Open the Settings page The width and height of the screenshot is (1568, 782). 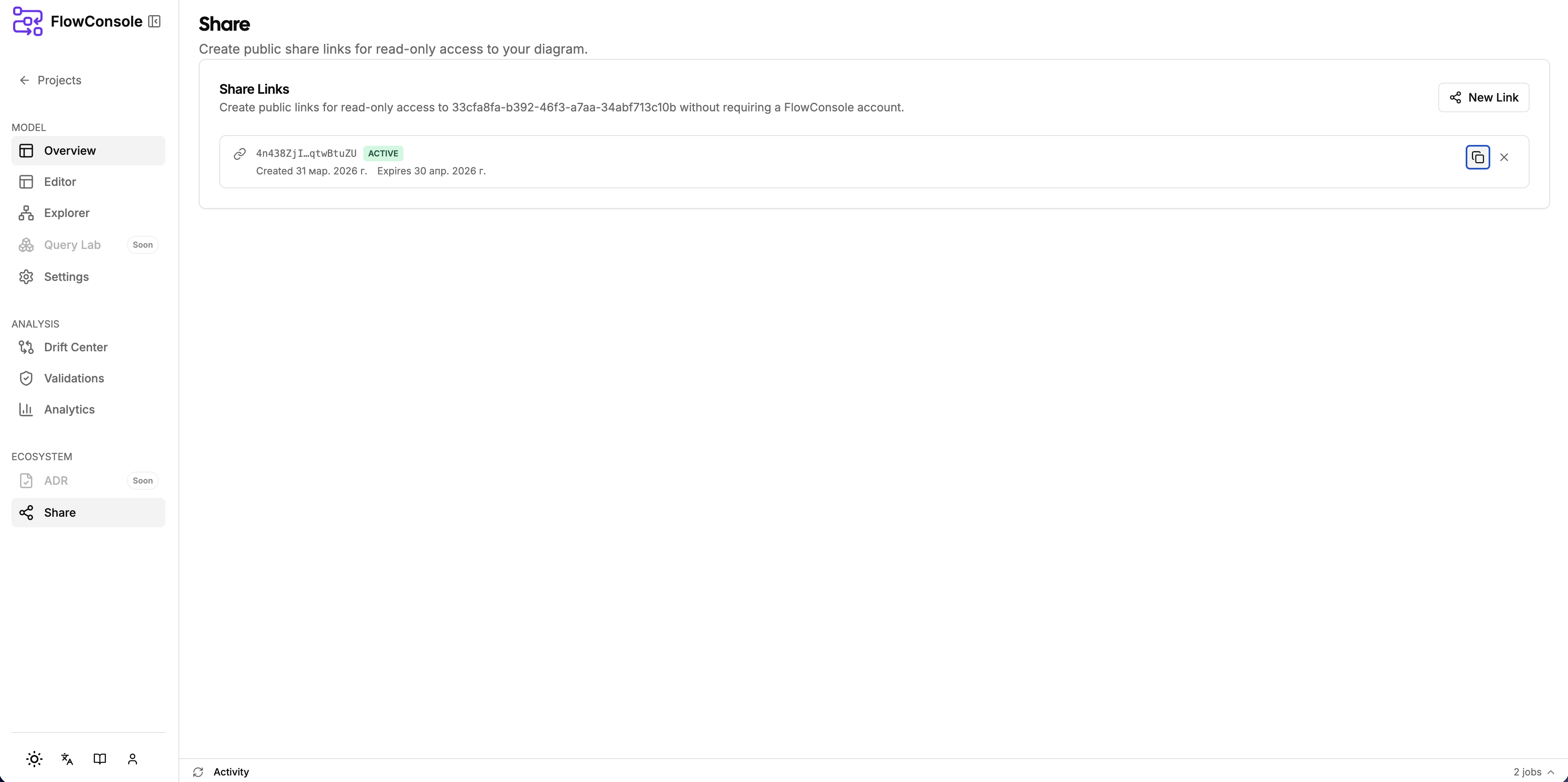tap(66, 276)
